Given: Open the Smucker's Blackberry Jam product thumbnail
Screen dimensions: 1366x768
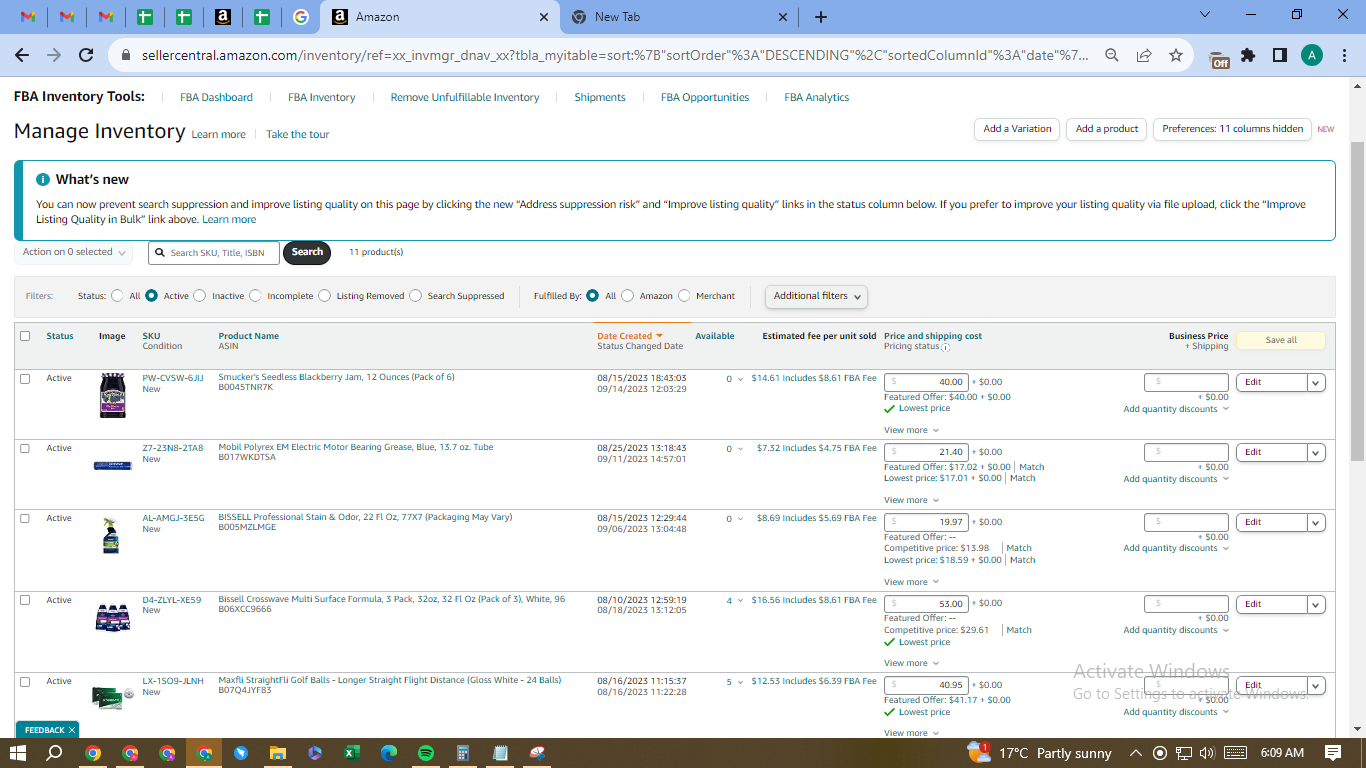Looking at the screenshot, I should pos(113,395).
